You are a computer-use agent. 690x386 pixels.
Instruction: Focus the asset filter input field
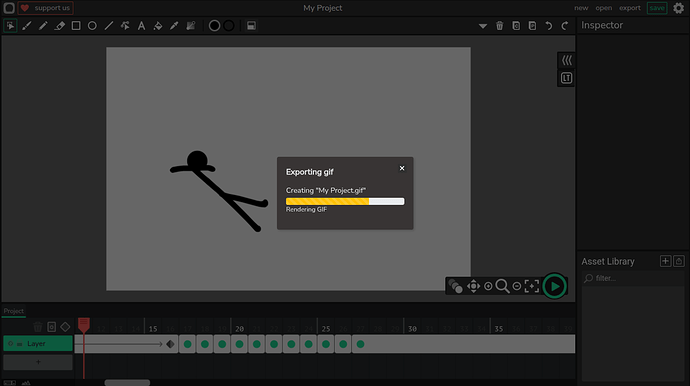click(x=633, y=278)
